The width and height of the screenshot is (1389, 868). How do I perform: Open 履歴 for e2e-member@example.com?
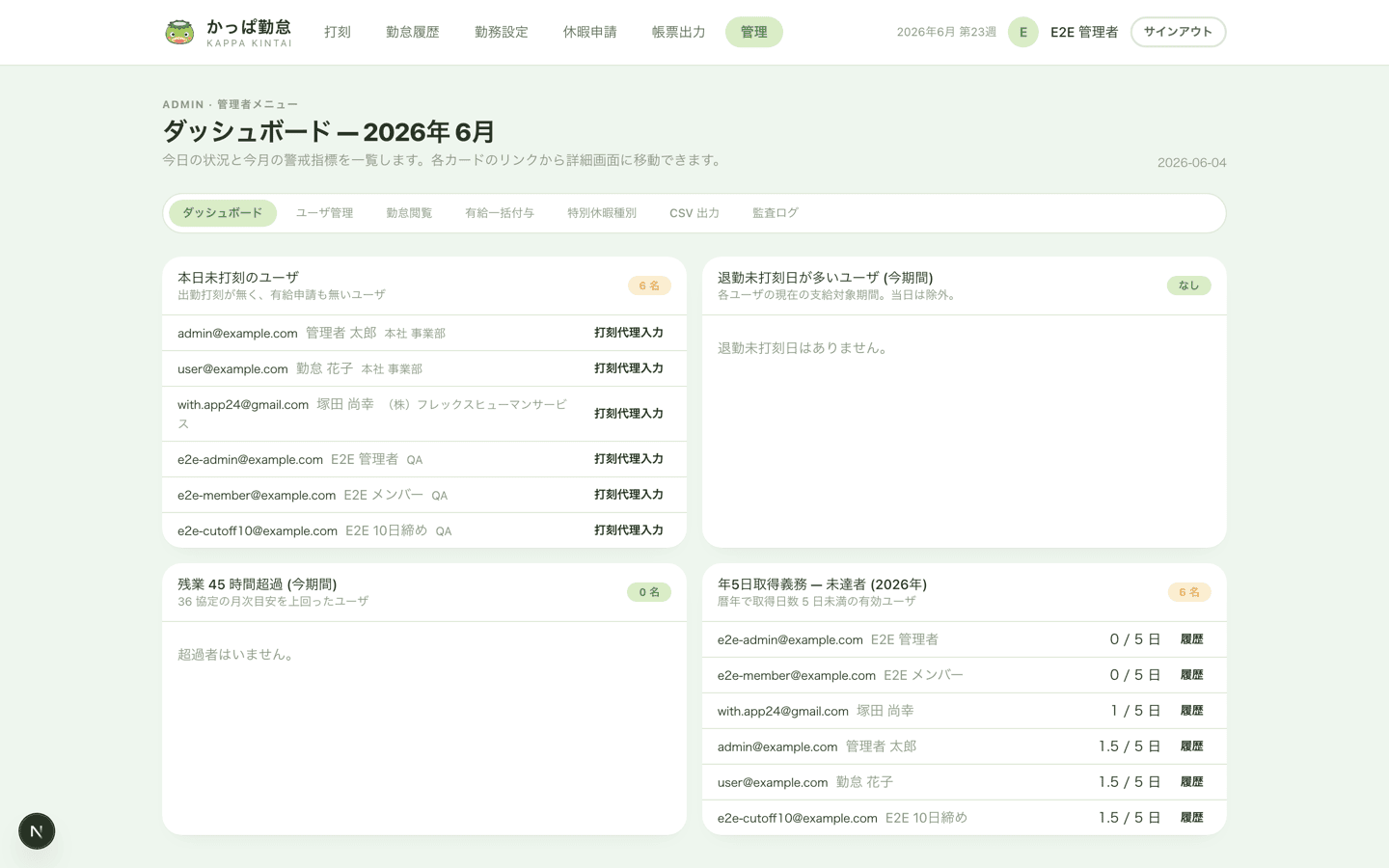pyautogui.click(x=1192, y=675)
